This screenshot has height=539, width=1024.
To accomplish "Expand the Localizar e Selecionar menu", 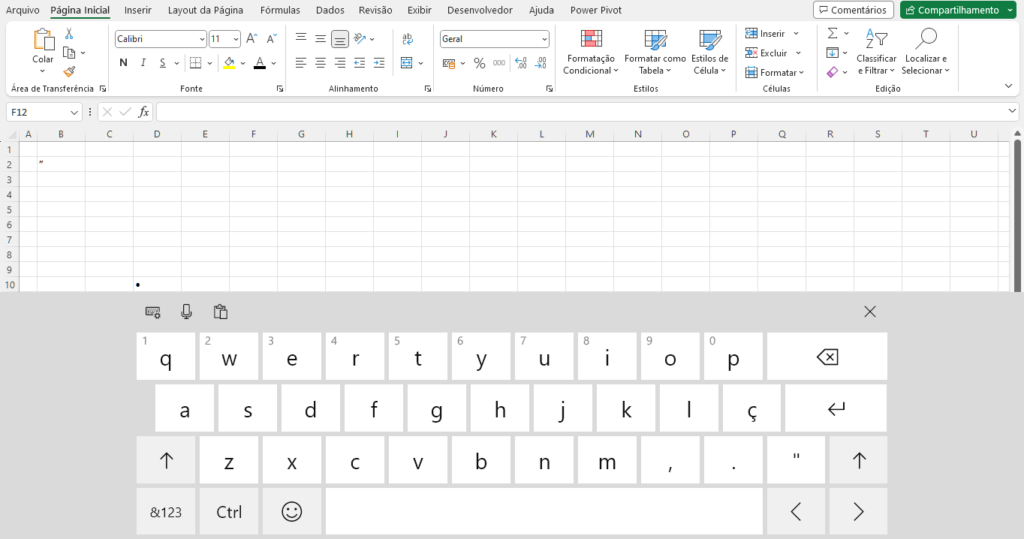I will [x=925, y=52].
